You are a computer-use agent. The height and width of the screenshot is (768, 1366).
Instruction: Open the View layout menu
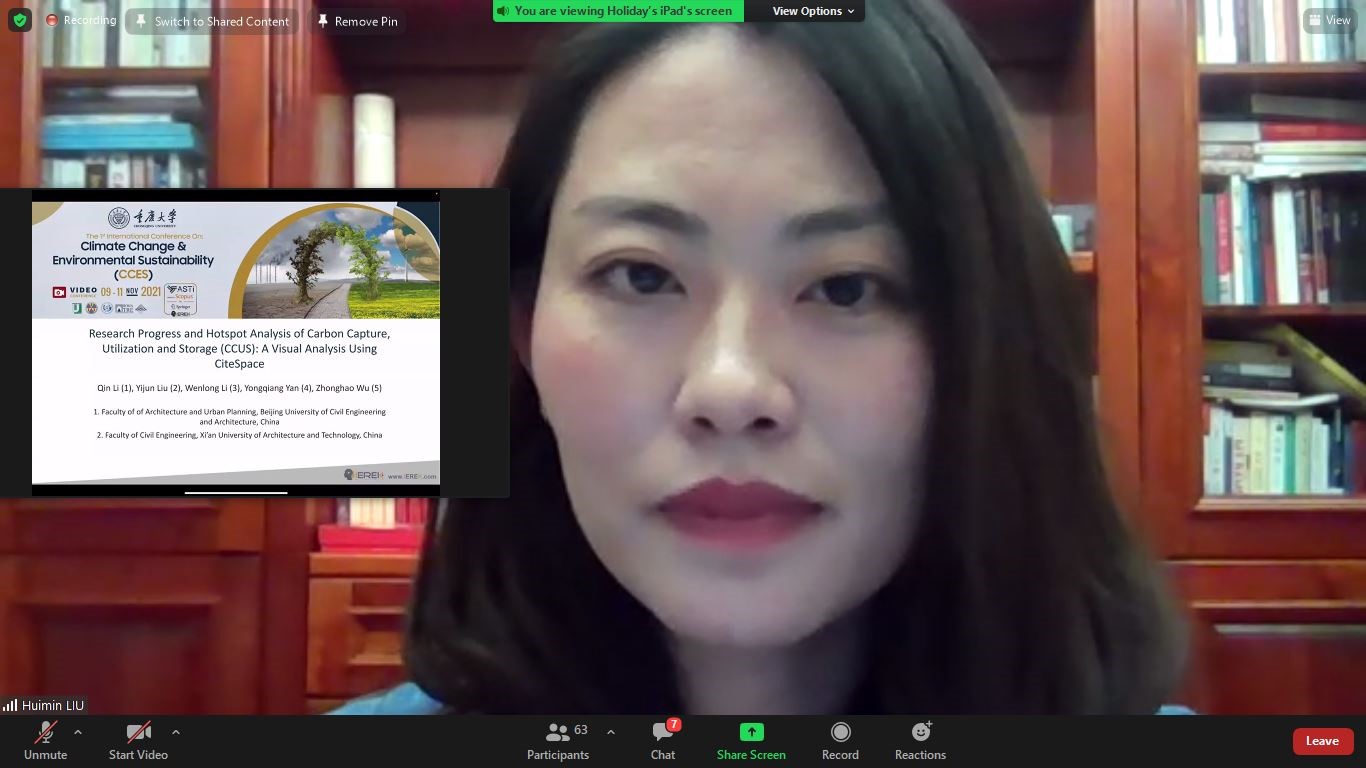(x=1329, y=20)
